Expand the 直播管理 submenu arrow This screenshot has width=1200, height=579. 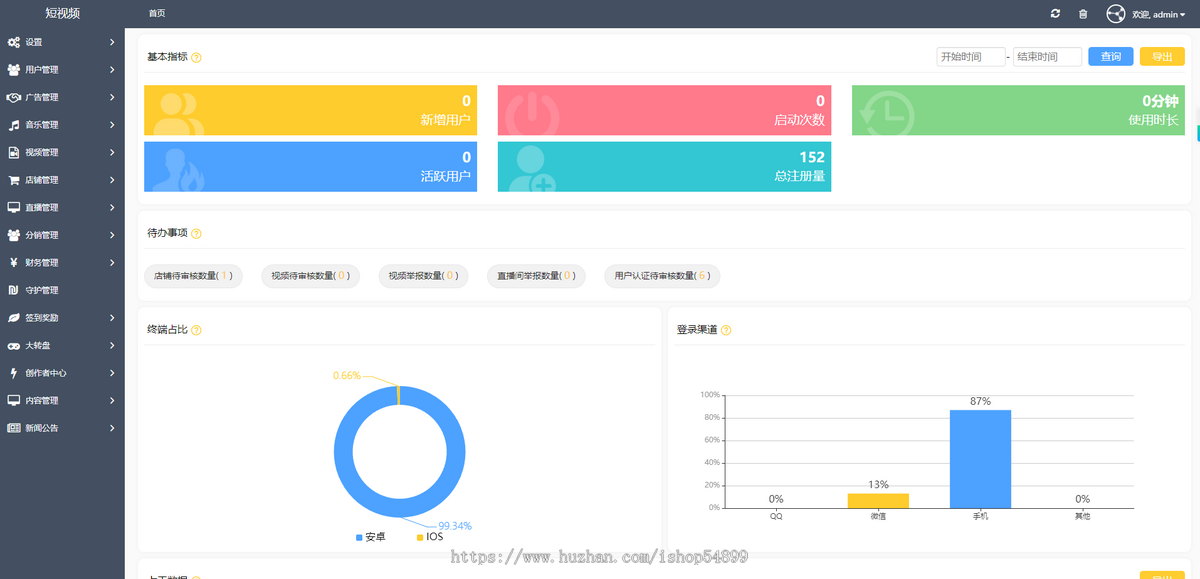112,208
